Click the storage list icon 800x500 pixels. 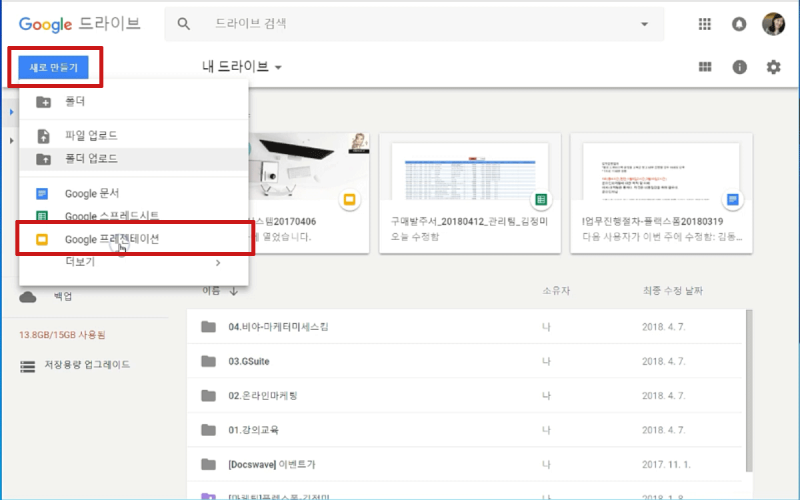[28, 366]
